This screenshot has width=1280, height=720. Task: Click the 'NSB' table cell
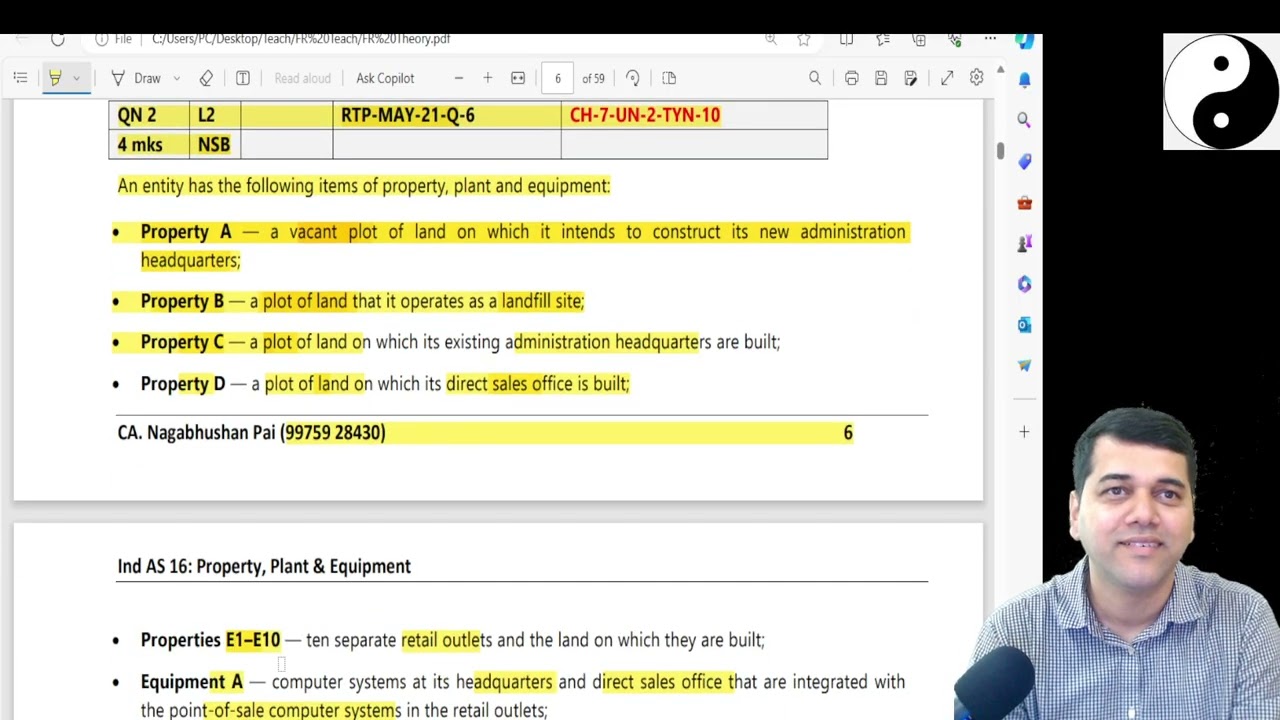point(214,145)
